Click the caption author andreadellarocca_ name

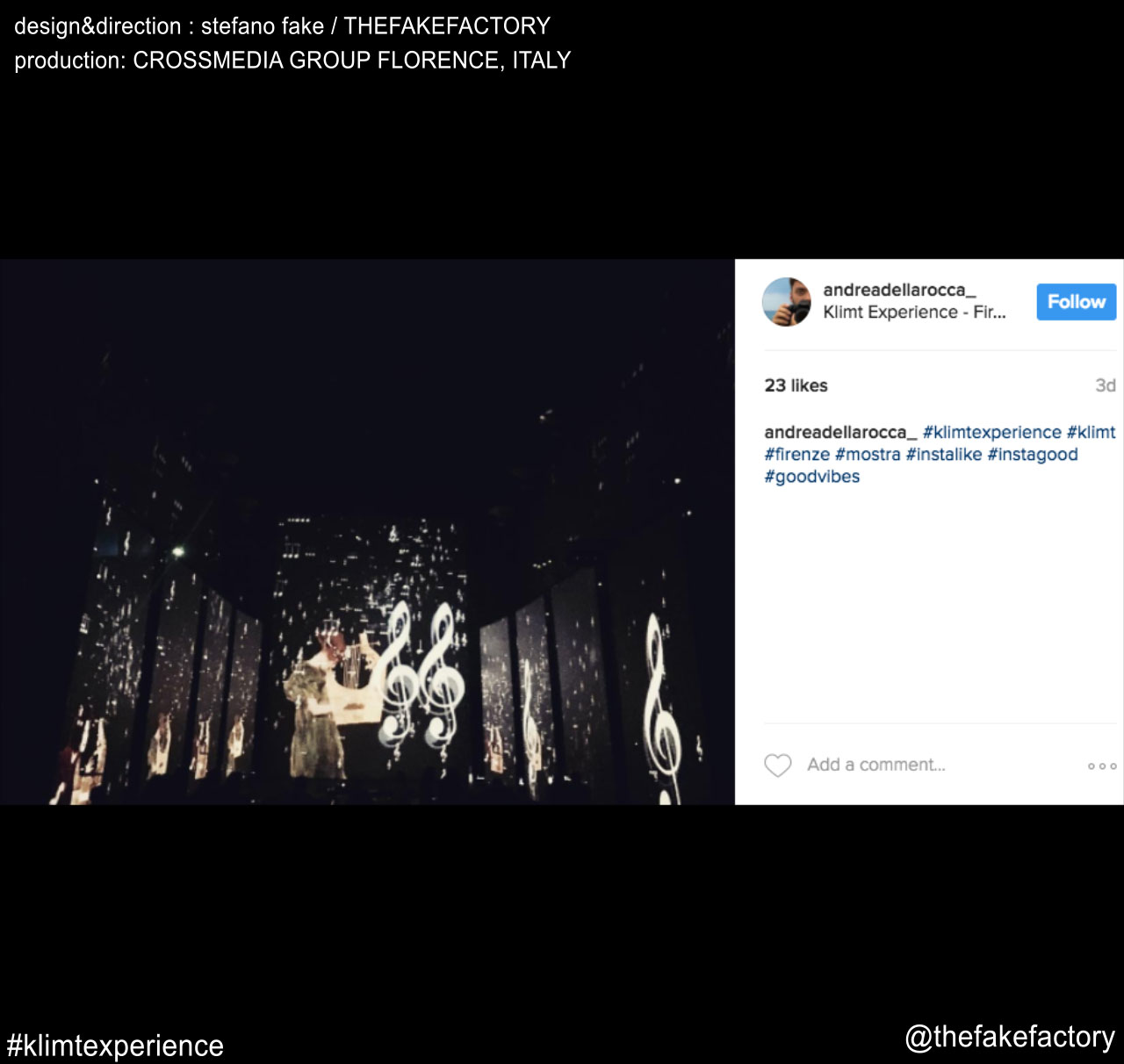pos(840,432)
